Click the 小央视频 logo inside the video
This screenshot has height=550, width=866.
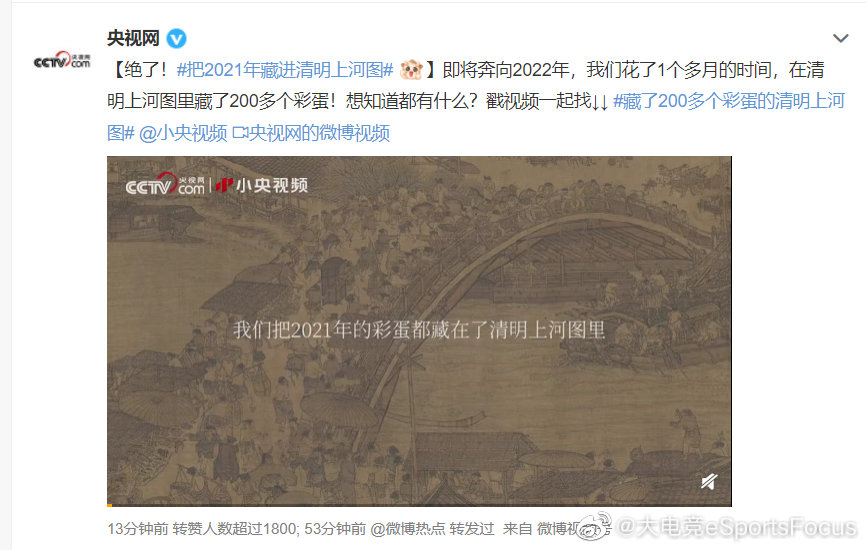coord(262,186)
